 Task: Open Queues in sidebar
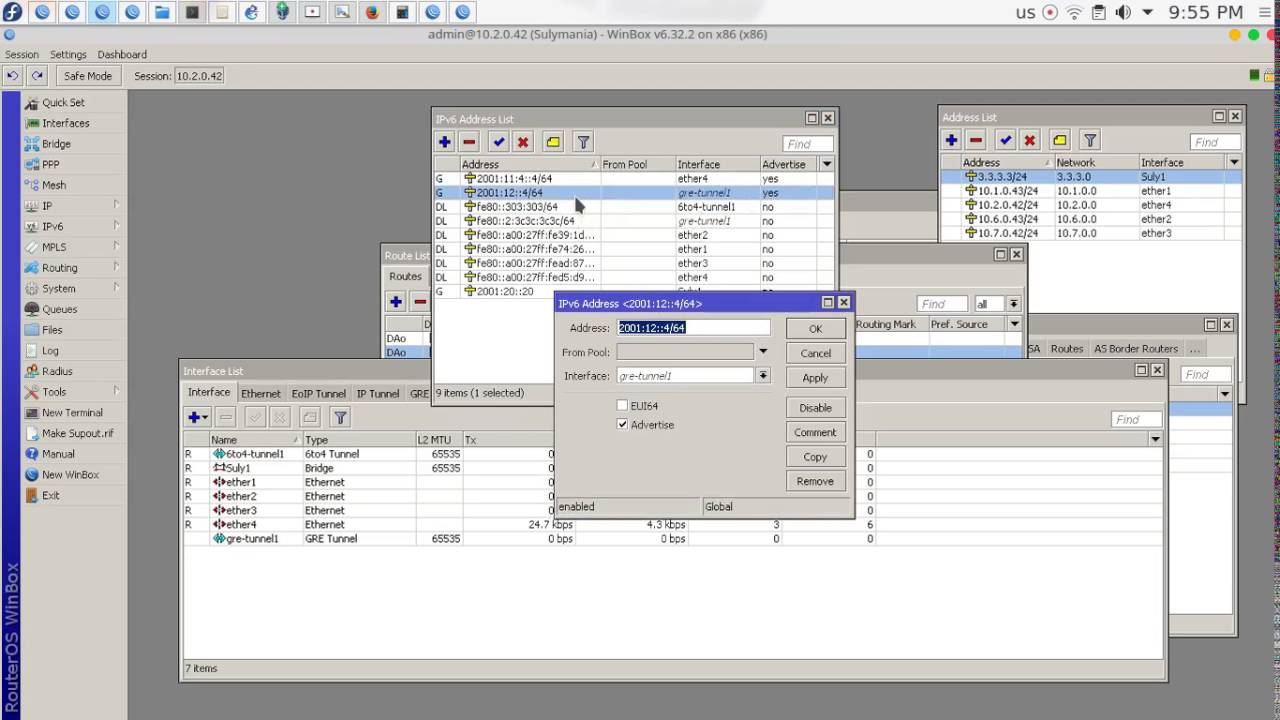59,309
